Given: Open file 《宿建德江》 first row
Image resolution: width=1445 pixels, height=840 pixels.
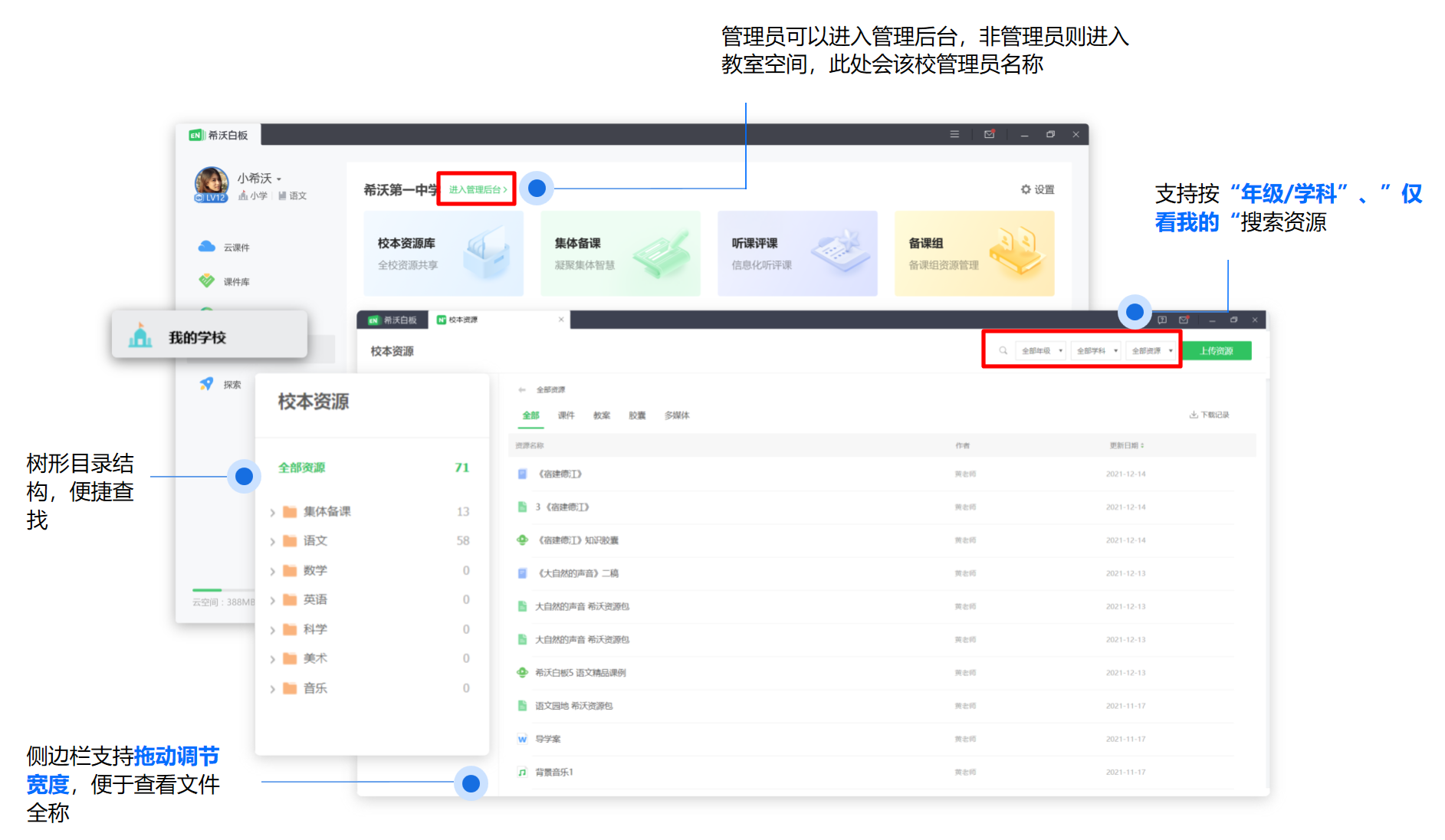Looking at the screenshot, I should [560, 474].
